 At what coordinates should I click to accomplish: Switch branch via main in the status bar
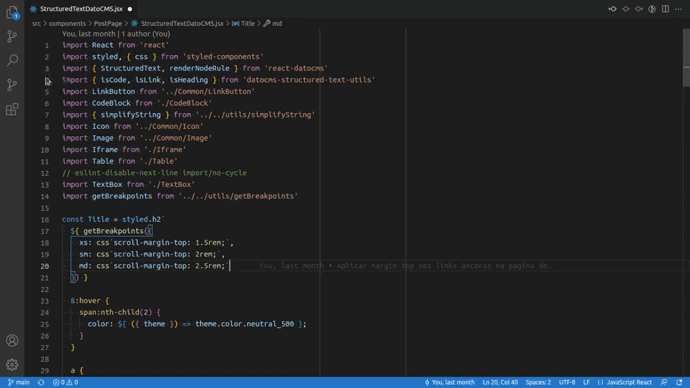[18, 382]
